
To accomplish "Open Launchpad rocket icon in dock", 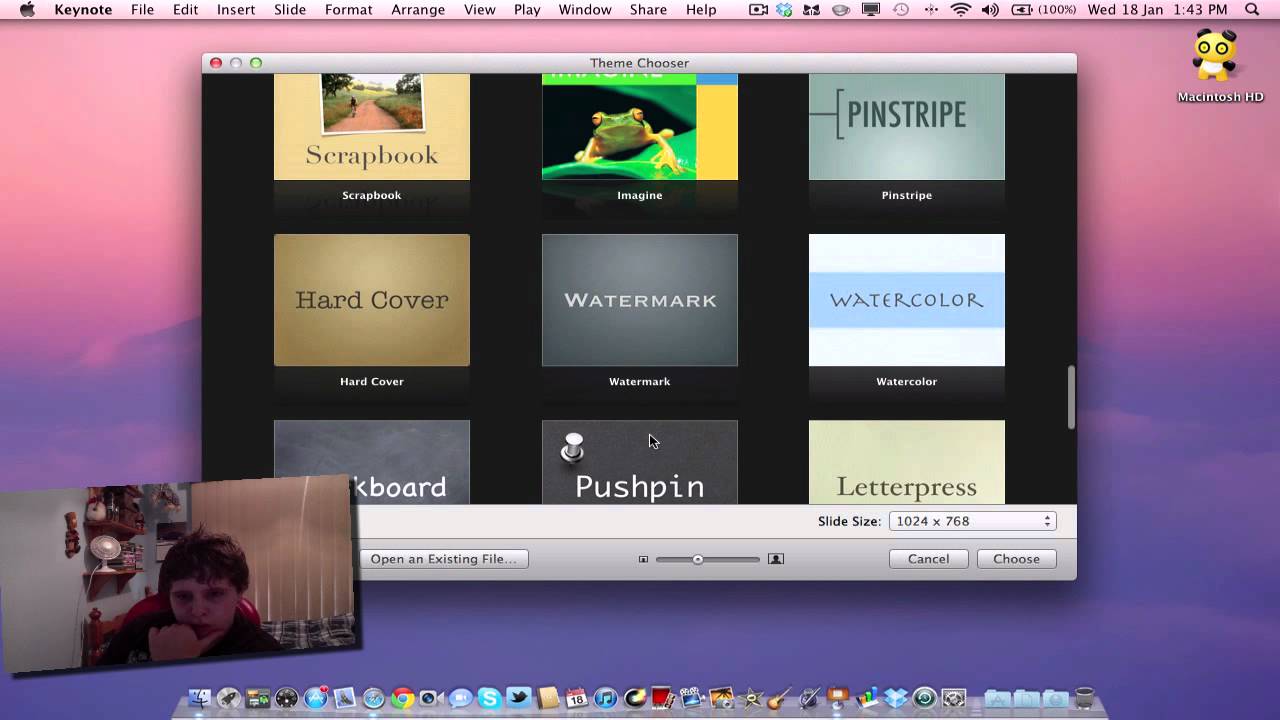I will 229,698.
